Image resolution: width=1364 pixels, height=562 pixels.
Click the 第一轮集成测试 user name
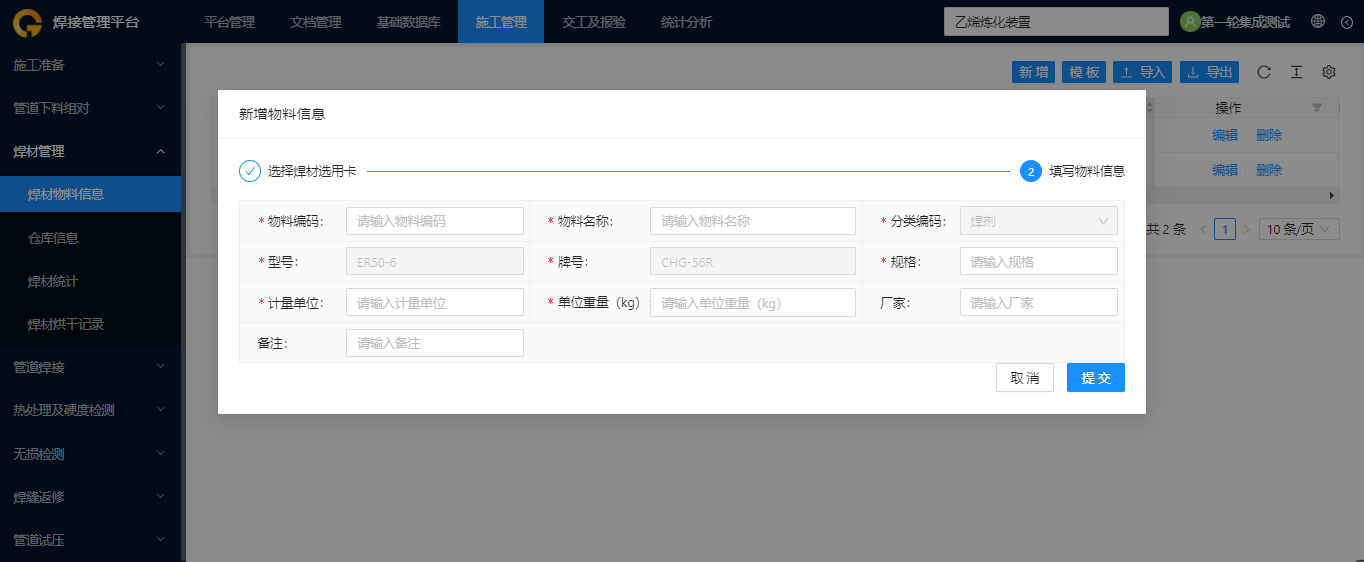pyautogui.click(x=1245, y=22)
